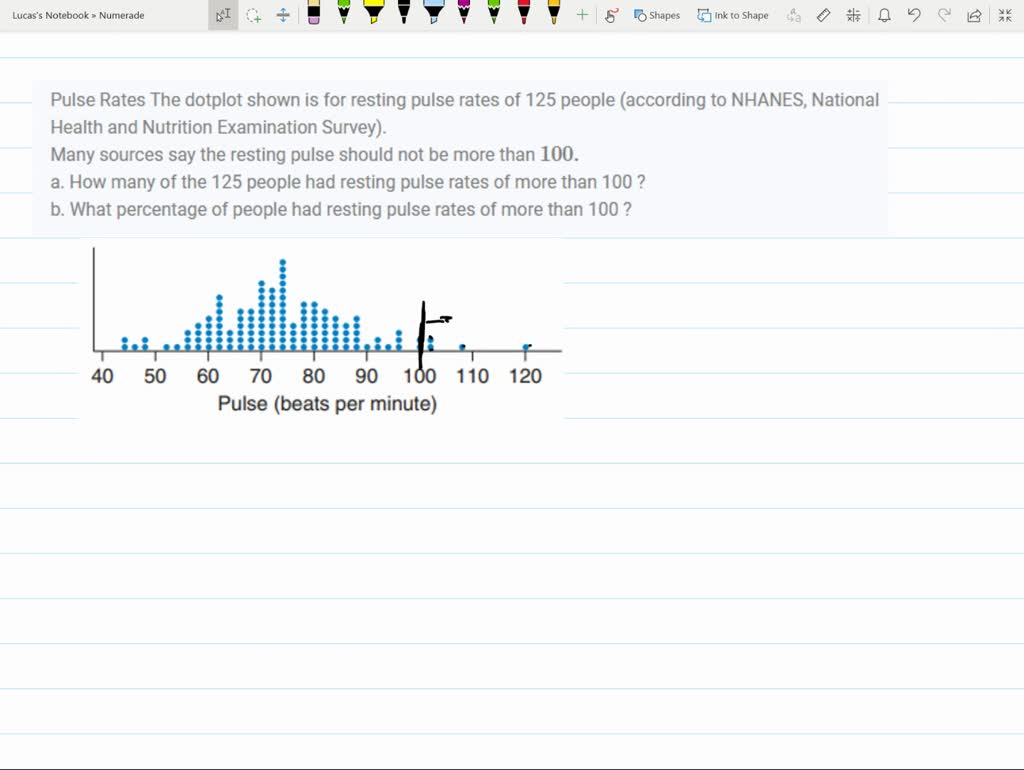
Task: Click the bell notifications icon
Action: point(884,14)
